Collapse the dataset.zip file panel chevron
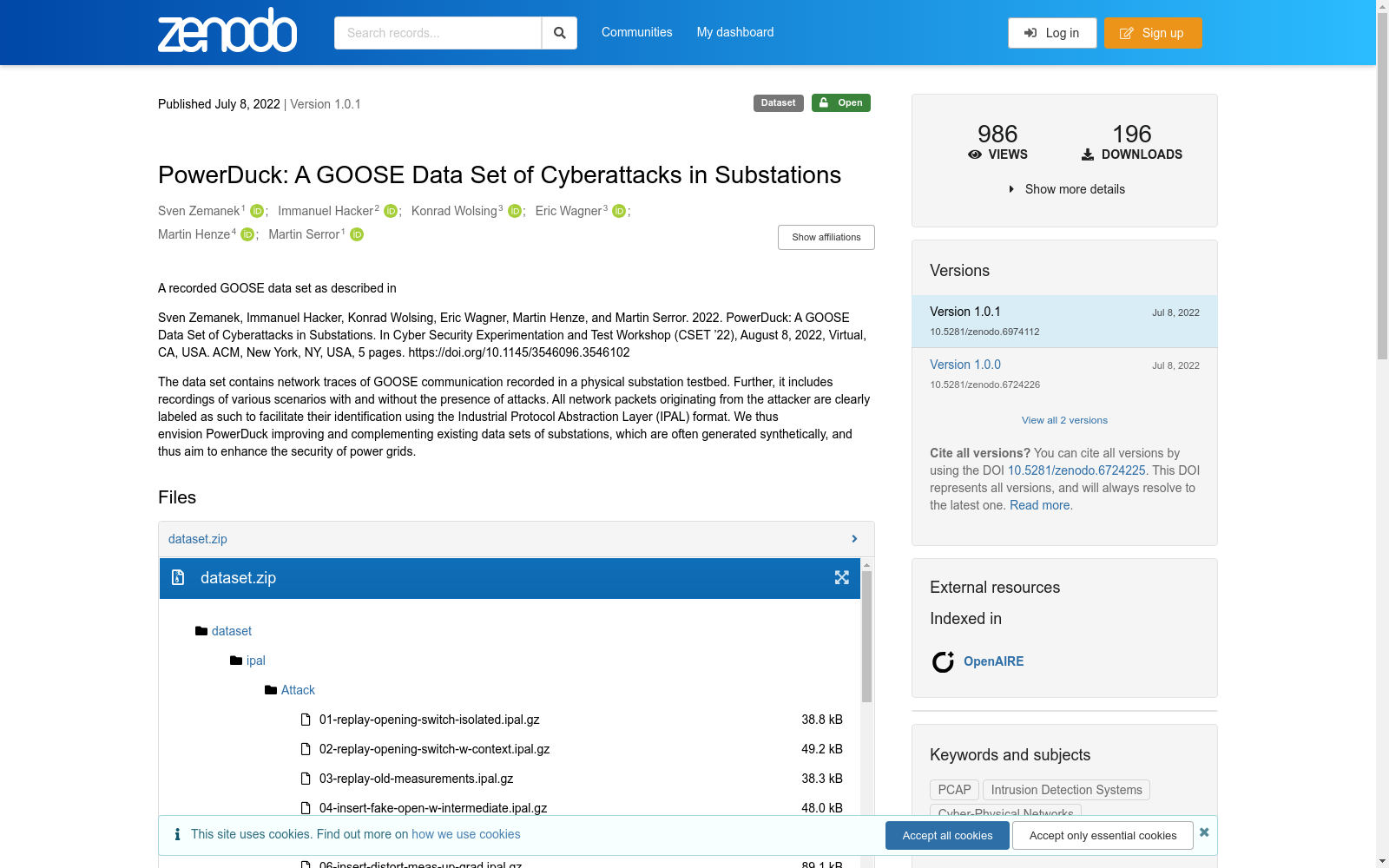 [x=854, y=539]
